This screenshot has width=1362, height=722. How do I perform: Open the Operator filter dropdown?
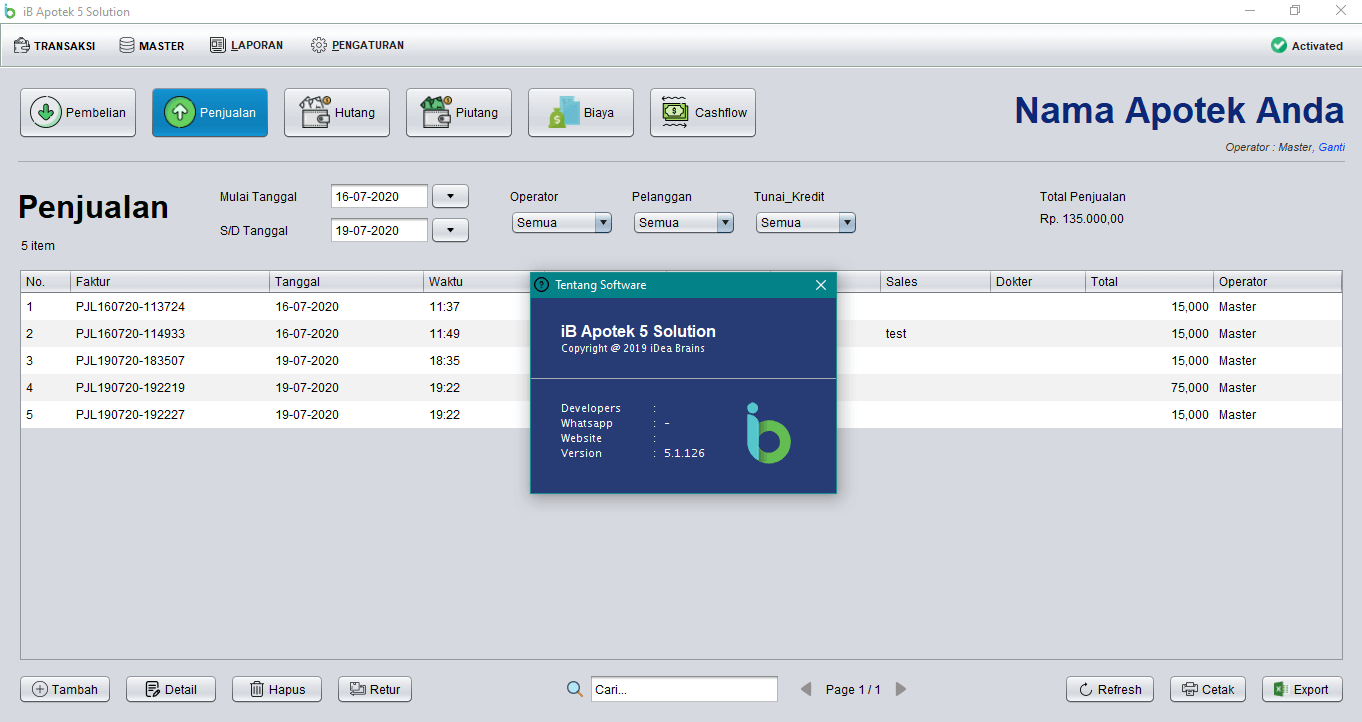click(603, 222)
